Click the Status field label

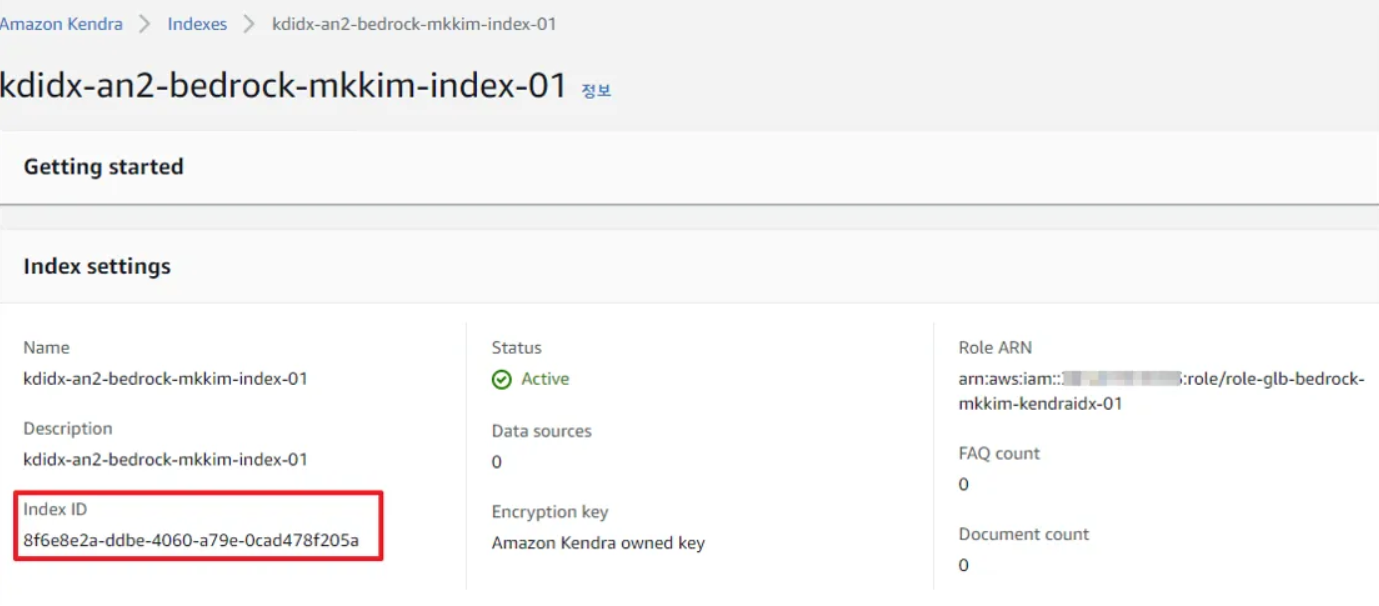pyautogui.click(x=517, y=348)
